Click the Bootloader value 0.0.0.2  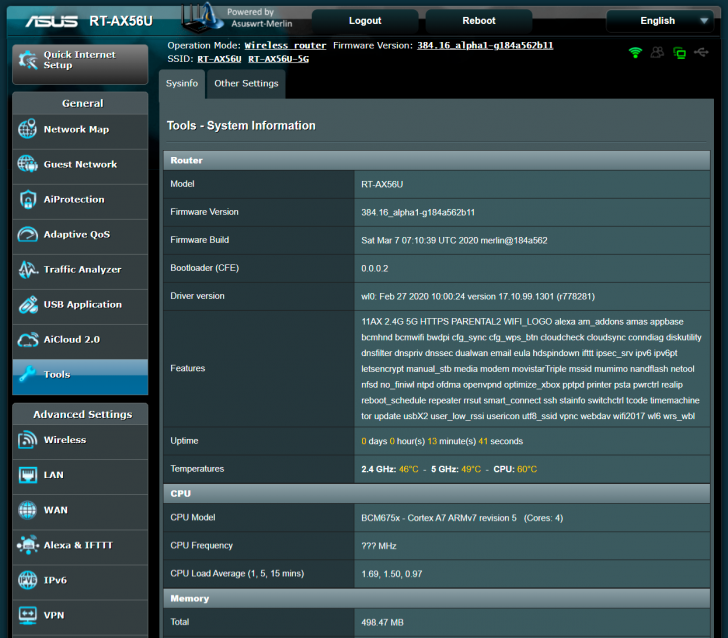click(375, 269)
